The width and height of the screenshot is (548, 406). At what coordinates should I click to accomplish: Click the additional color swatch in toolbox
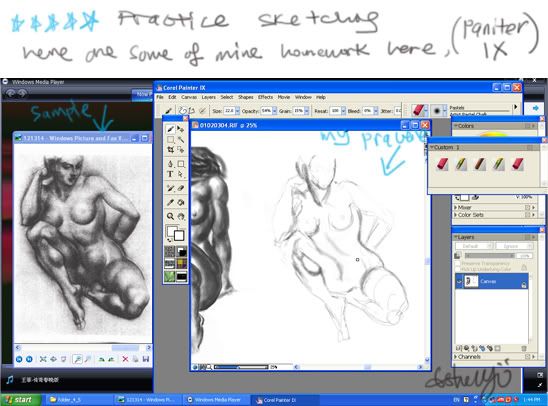click(x=180, y=236)
